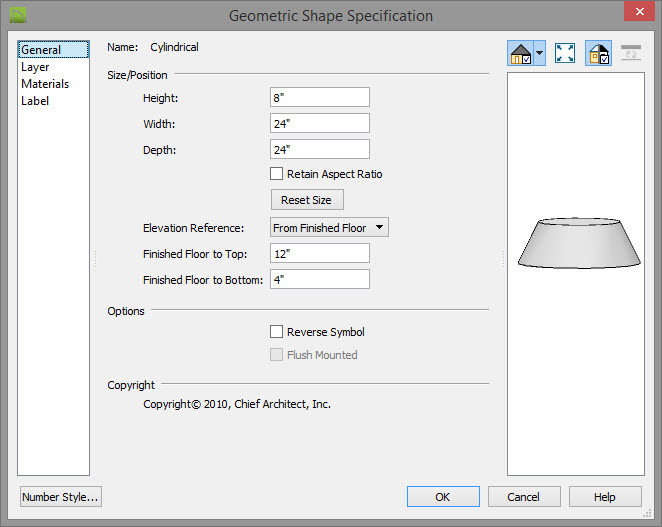Viewport: 662px width, 527px height.
Task: Open the rendering view dropdown arrow
Action: coord(540,53)
